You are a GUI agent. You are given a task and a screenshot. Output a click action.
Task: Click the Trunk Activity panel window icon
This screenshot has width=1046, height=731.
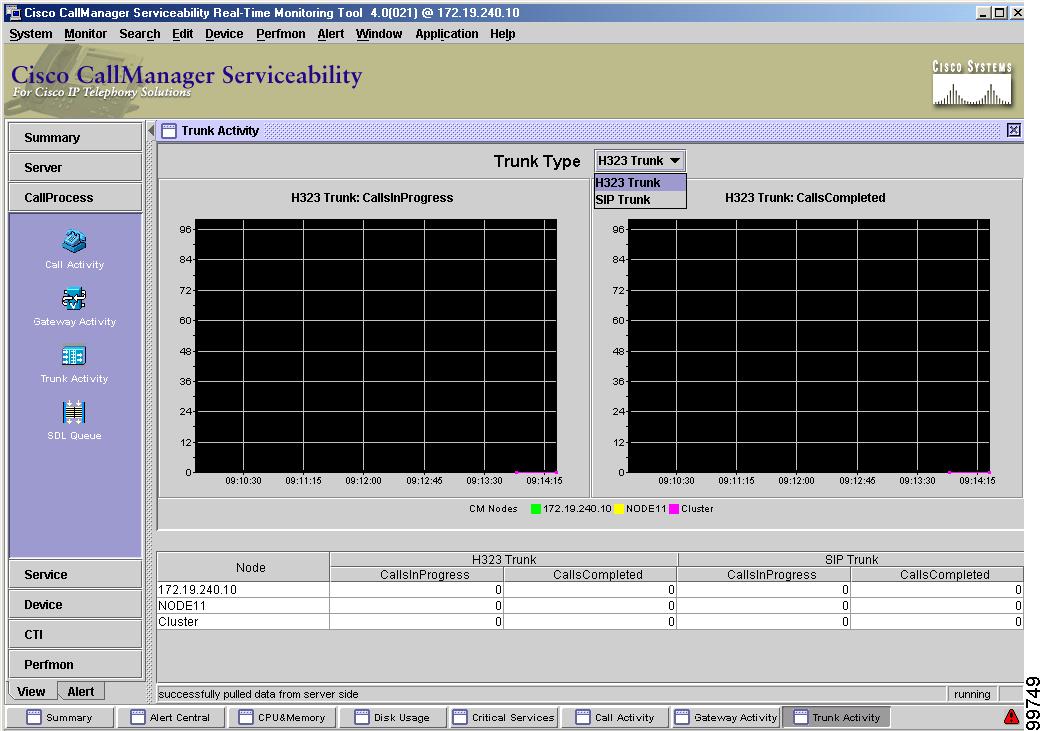(169, 131)
